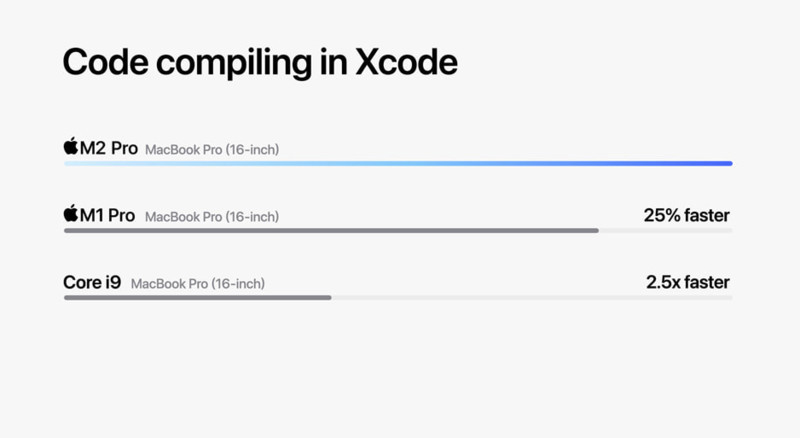Select the 'Code compiling in Xcode' heading
This screenshot has height=438, width=800.
(260, 63)
